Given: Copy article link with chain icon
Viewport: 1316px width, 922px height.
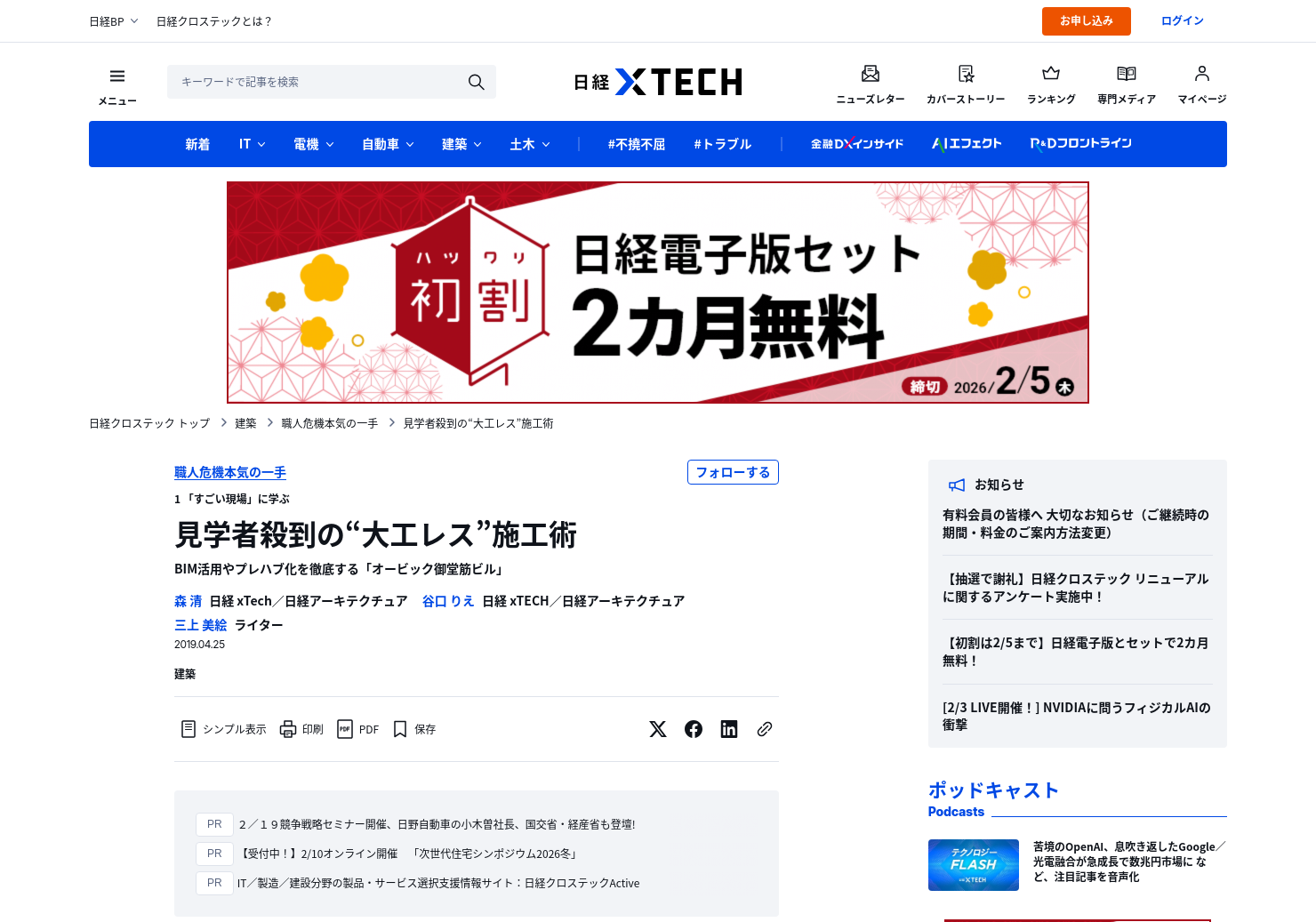Looking at the screenshot, I should pyautogui.click(x=765, y=729).
